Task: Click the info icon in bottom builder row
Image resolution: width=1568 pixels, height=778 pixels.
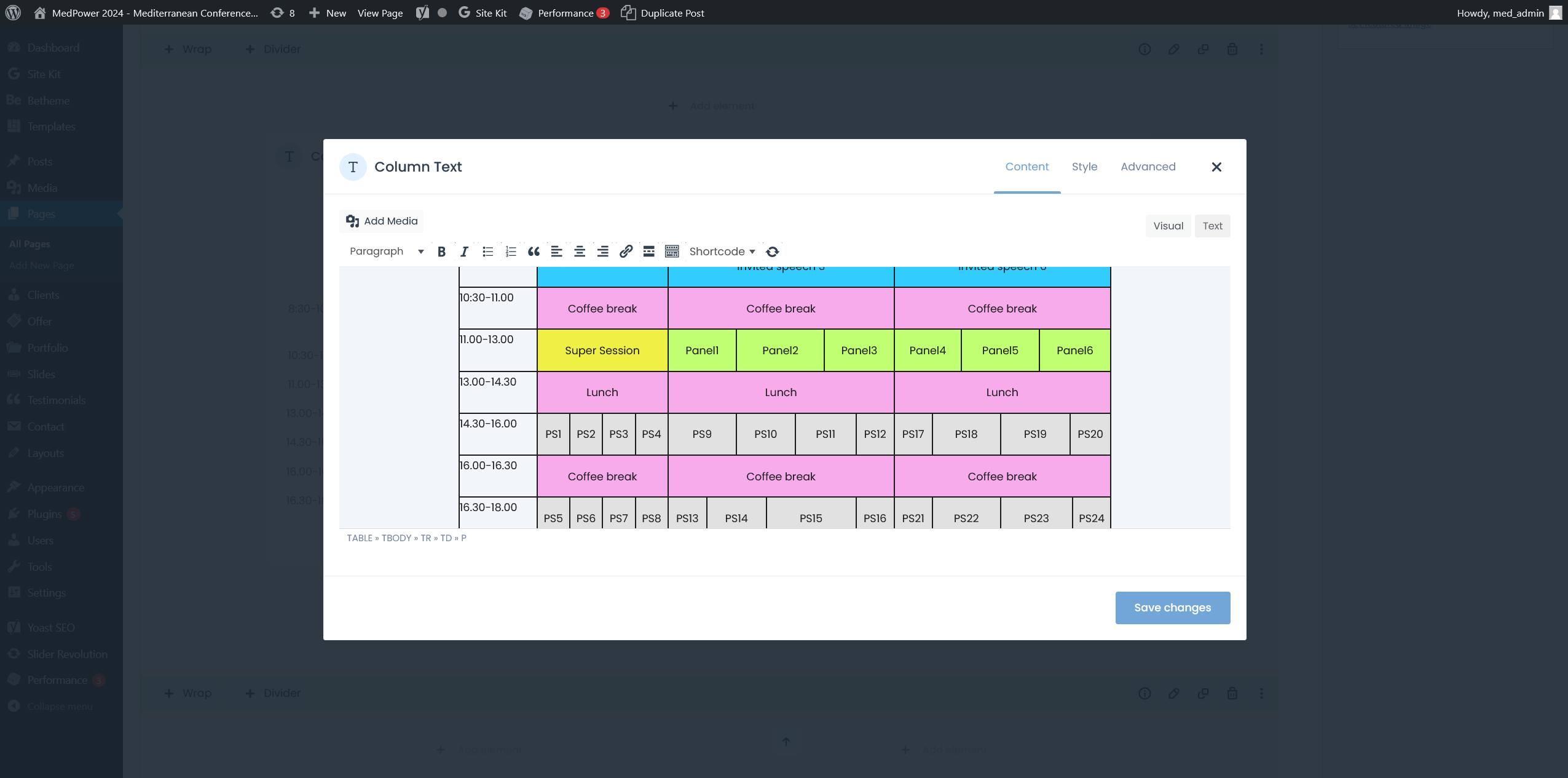Action: click(x=1144, y=693)
